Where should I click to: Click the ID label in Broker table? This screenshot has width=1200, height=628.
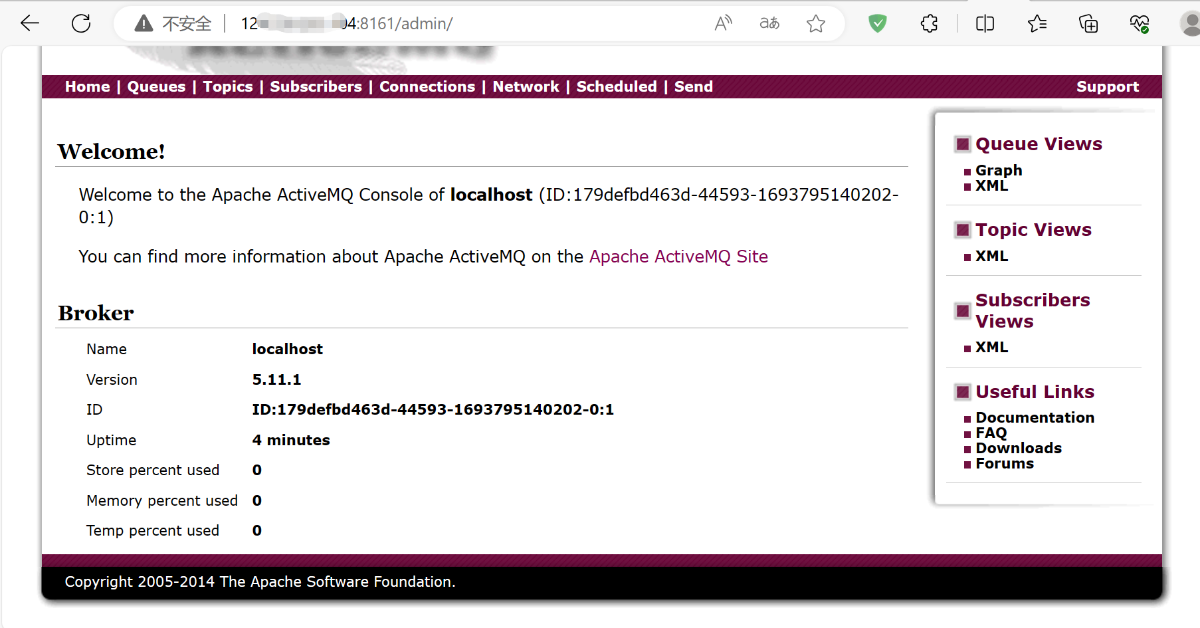point(95,410)
